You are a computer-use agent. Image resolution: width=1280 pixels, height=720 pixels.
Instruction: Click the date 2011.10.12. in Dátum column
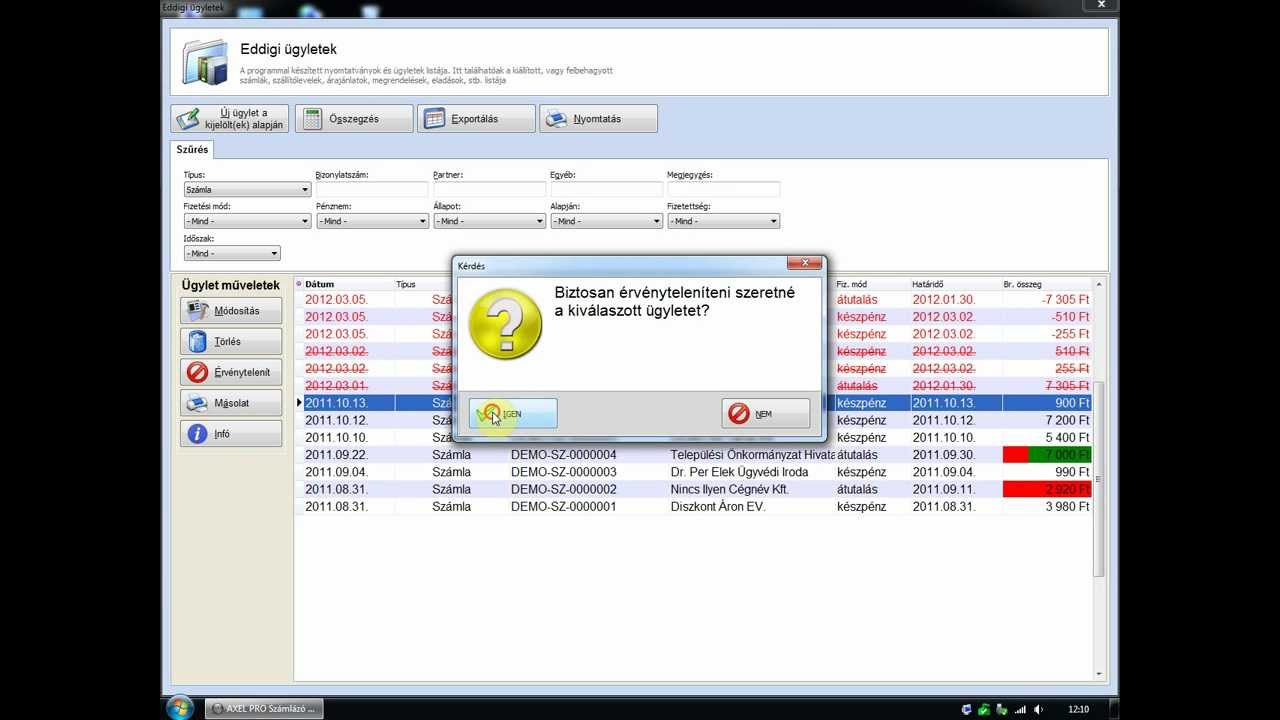337,420
